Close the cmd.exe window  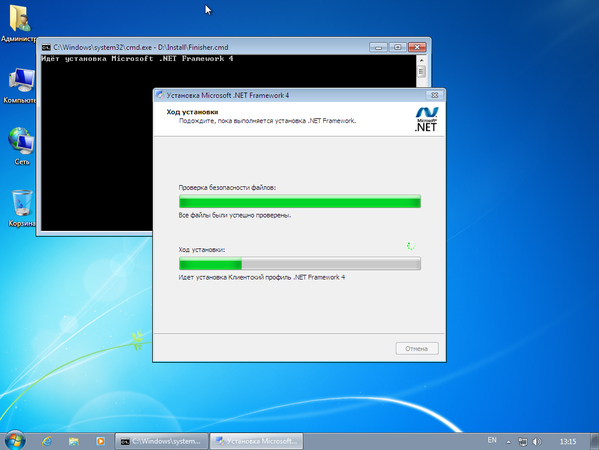point(417,47)
